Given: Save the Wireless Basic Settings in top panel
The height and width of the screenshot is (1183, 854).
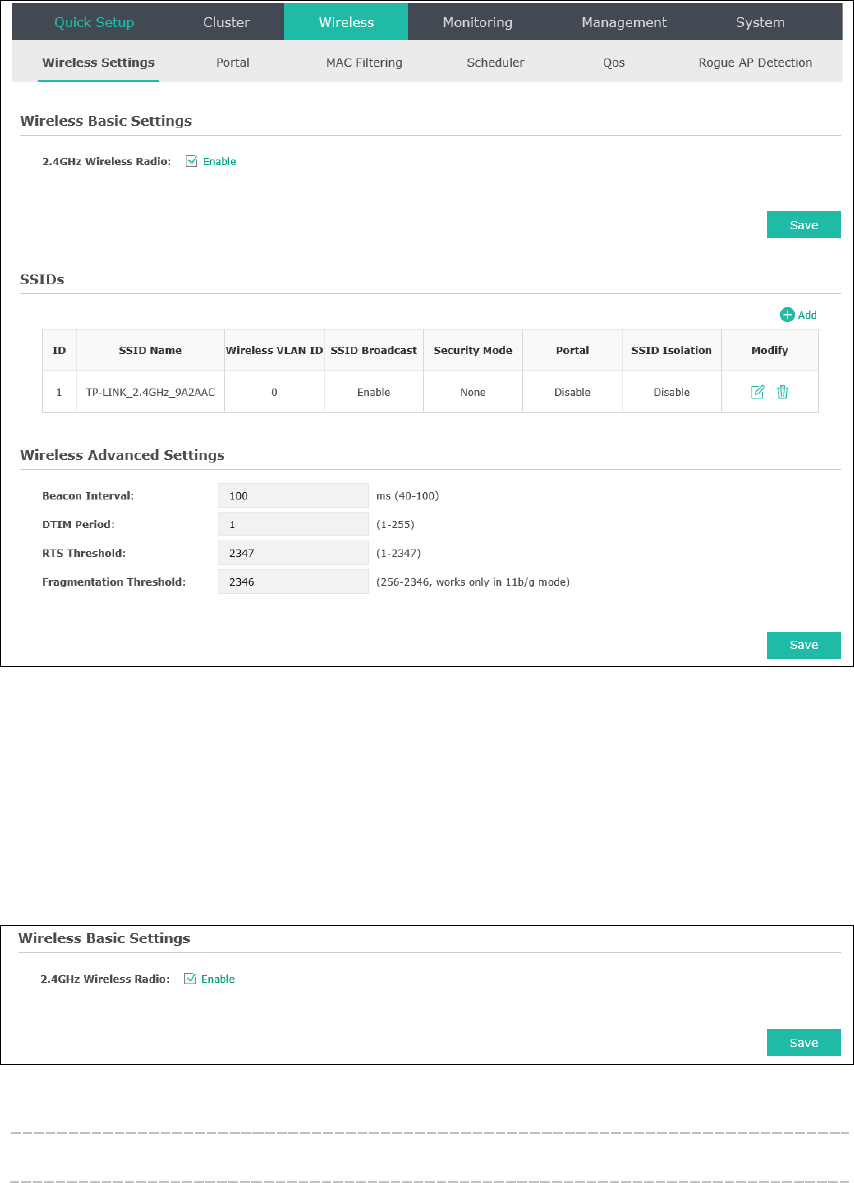Looking at the screenshot, I should [803, 225].
